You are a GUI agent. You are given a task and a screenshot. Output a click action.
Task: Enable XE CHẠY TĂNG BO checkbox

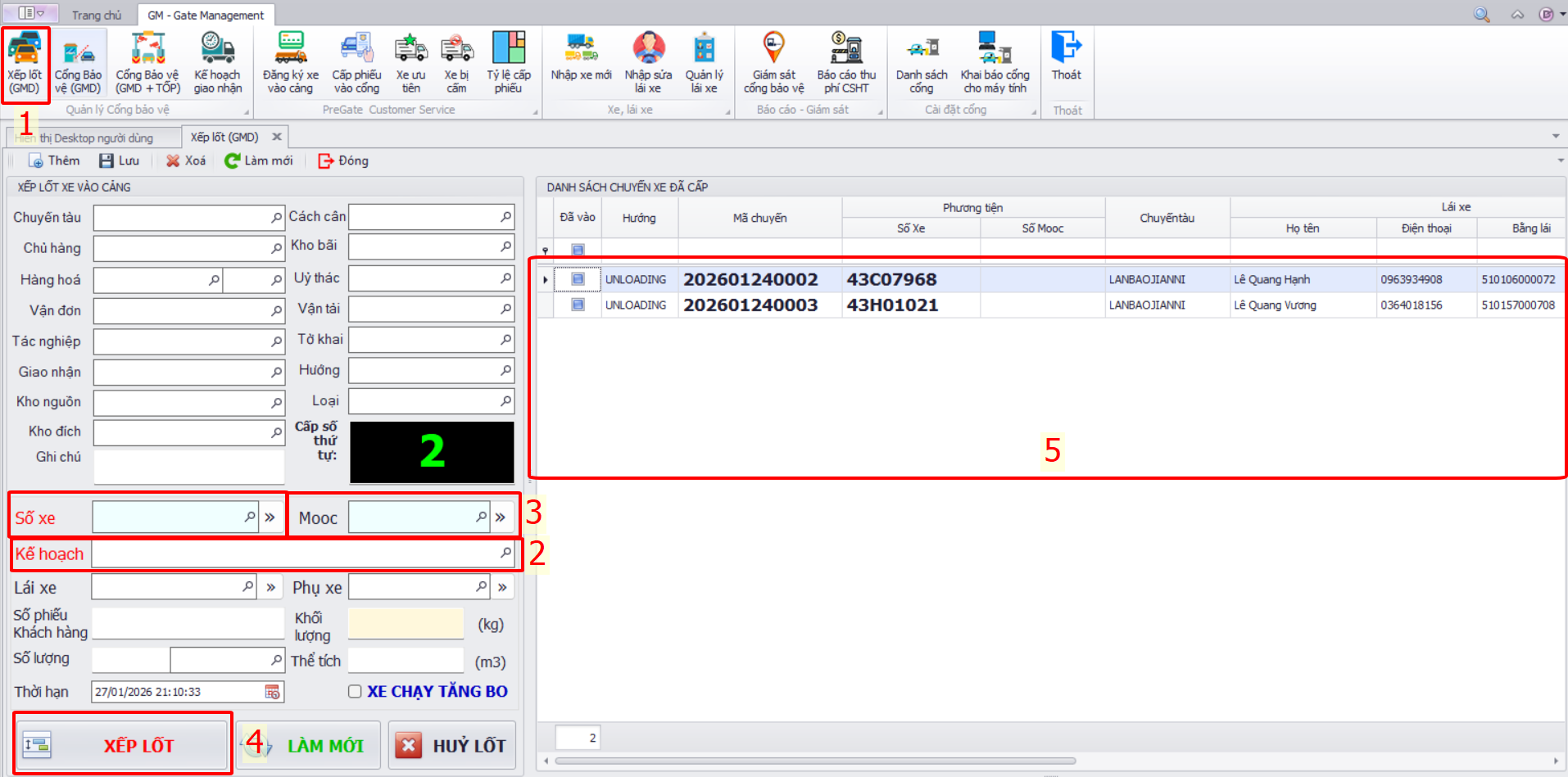click(355, 692)
